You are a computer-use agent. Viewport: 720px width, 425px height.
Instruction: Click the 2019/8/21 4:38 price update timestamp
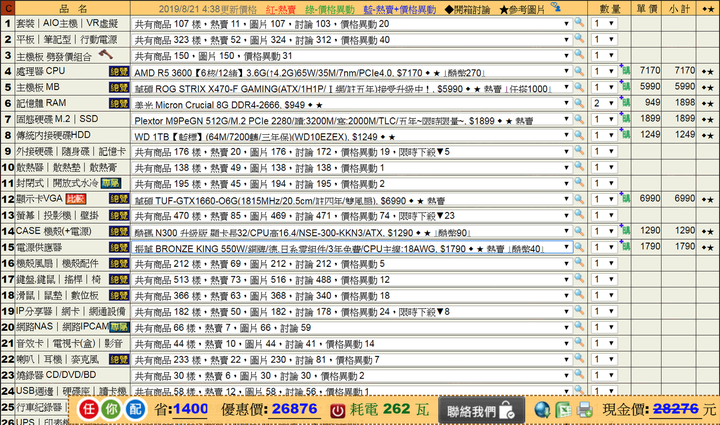[209, 9]
